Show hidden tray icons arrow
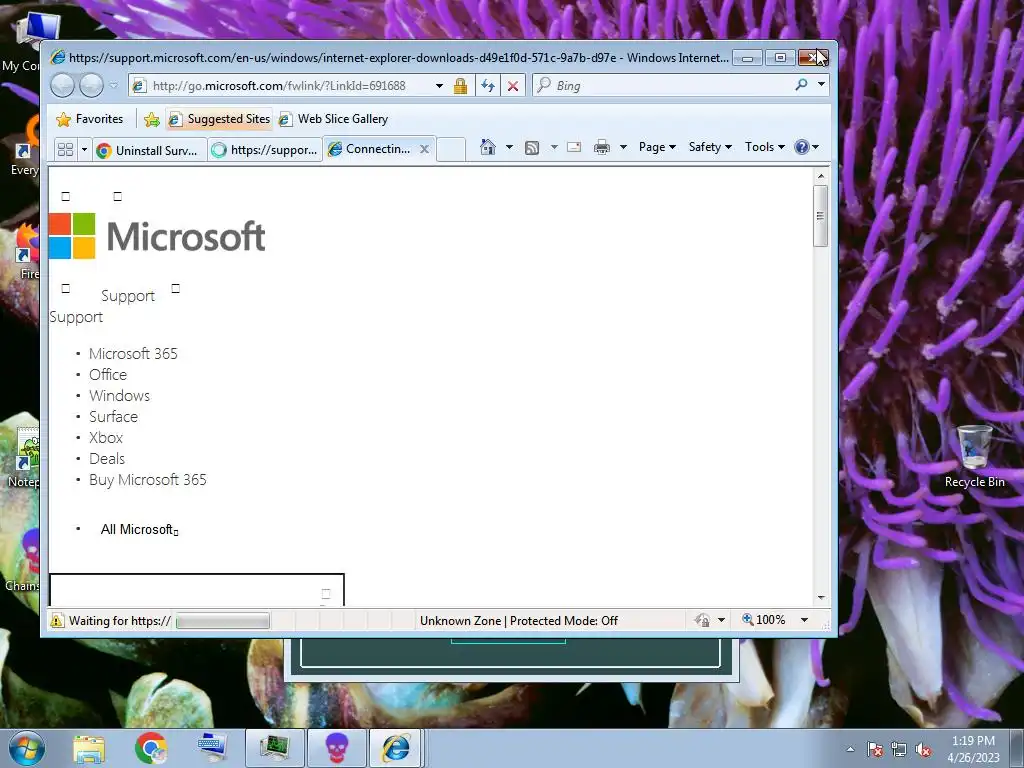Image resolution: width=1024 pixels, height=768 pixels. [x=850, y=750]
